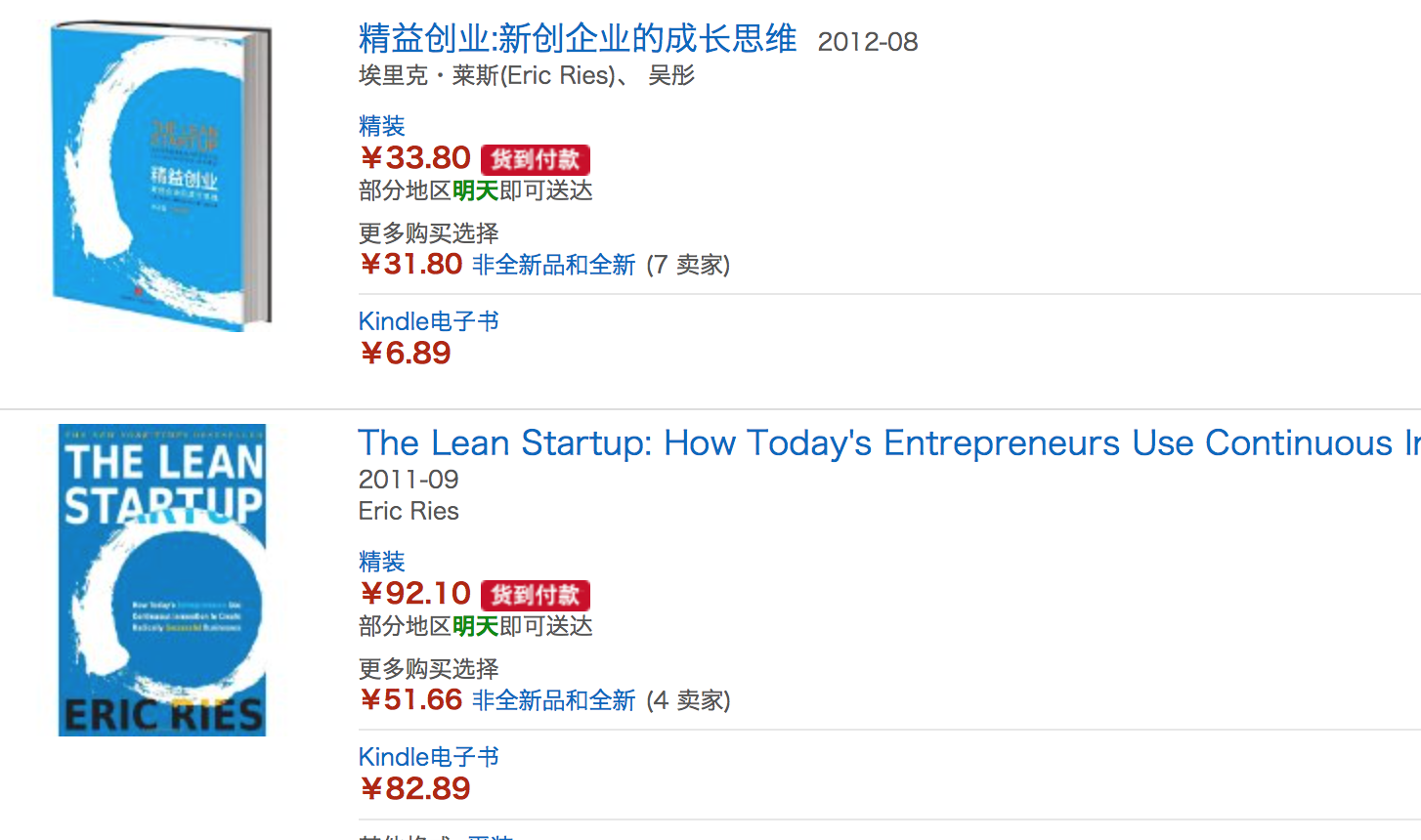Click the ¥33.80 hardcover price
The width and height of the screenshot is (1421, 840).
click(x=415, y=158)
